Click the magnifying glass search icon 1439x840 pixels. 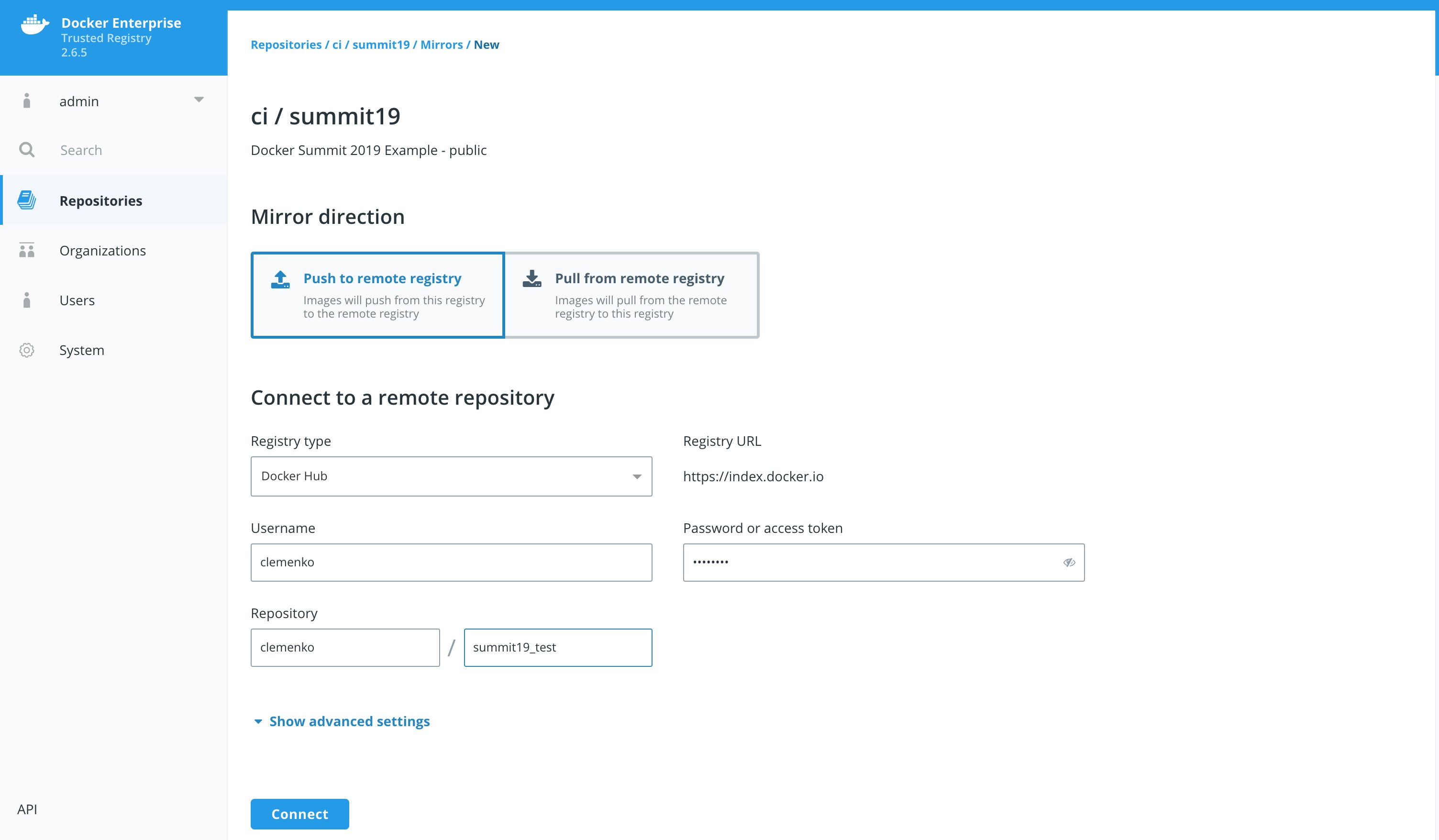click(x=26, y=150)
